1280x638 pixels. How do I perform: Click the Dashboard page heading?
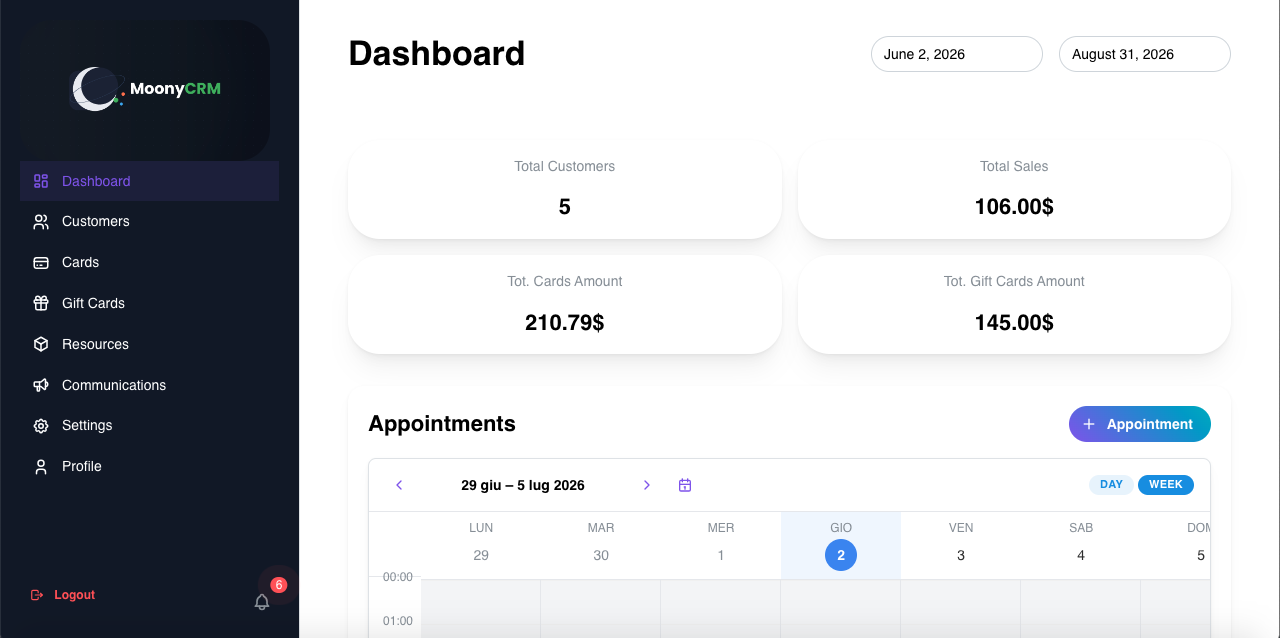437,53
